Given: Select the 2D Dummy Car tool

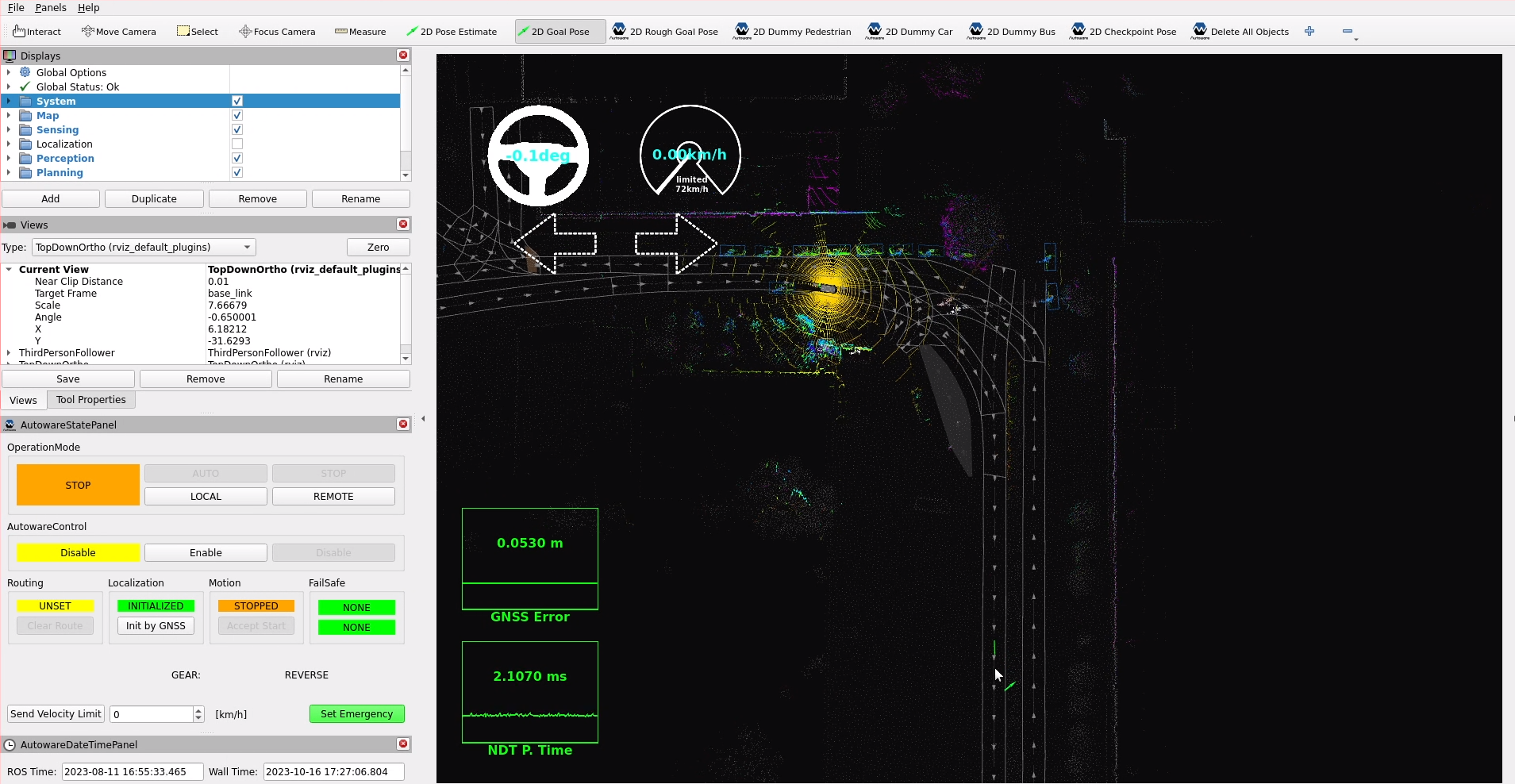Looking at the screenshot, I should [x=909, y=32].
